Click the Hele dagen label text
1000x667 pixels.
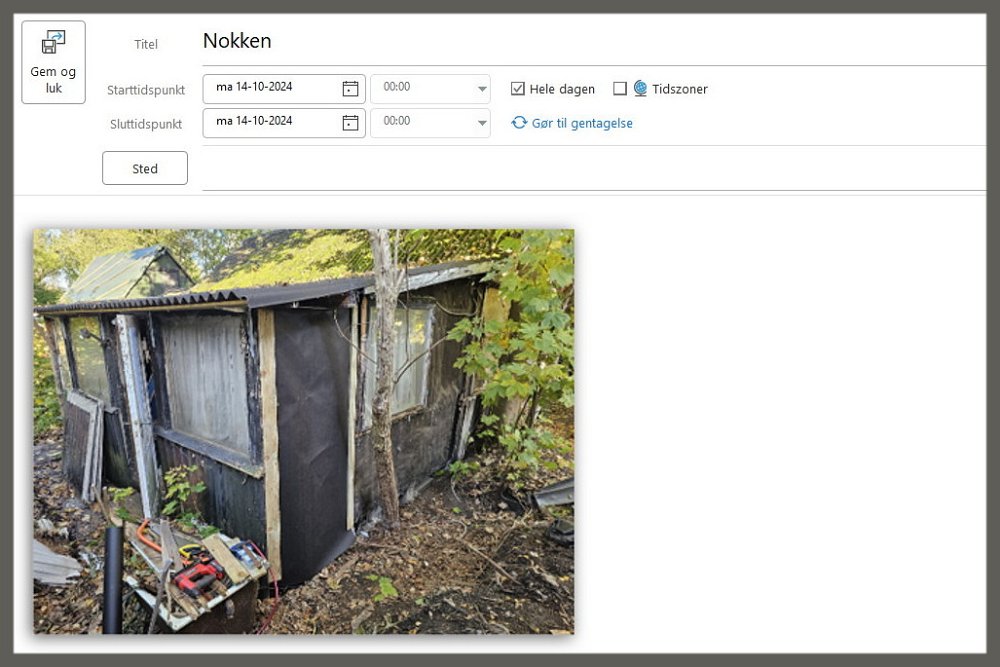point(562,89)
